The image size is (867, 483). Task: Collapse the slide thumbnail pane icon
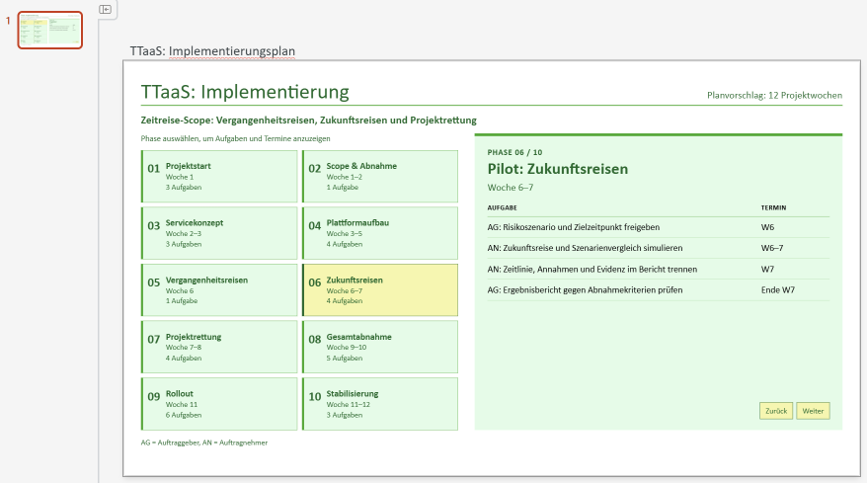click(x=105, y=9)
